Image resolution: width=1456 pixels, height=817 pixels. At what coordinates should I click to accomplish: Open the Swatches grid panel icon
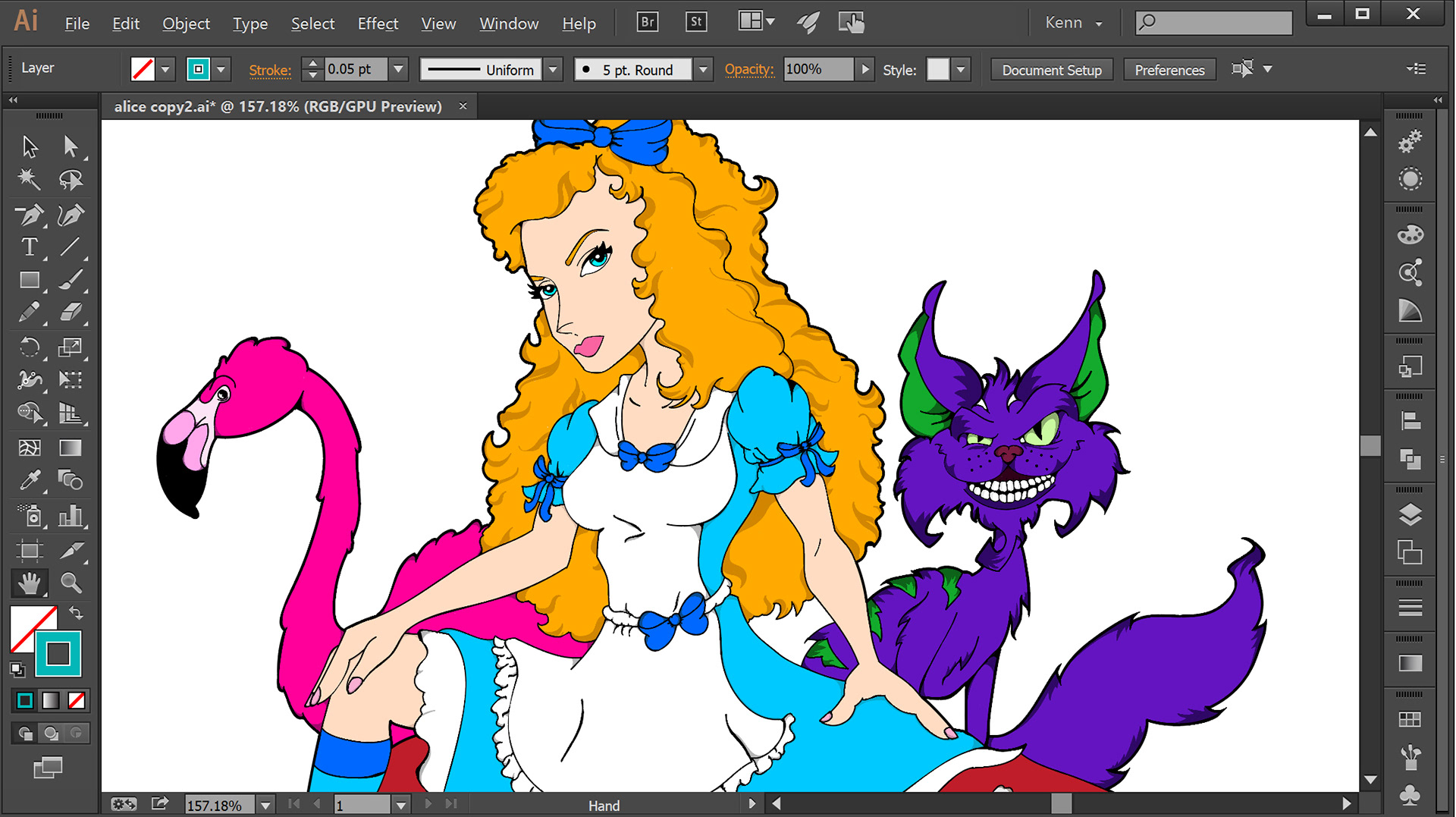point(1410,719)
